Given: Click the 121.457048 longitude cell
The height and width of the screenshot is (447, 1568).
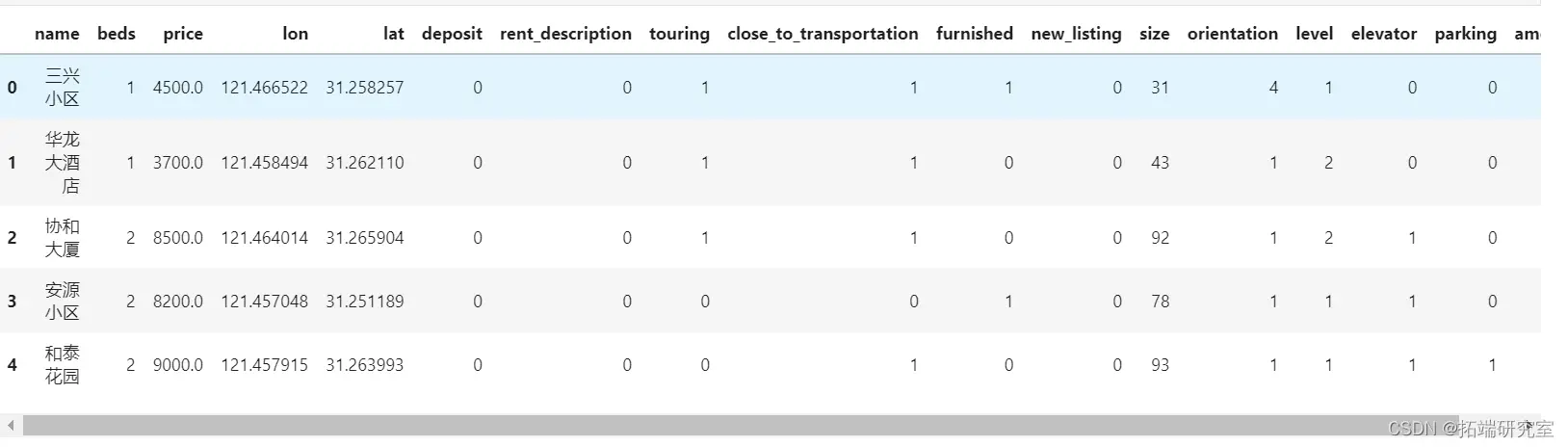Looking at the screenshot, I should [x=264, y=302].
